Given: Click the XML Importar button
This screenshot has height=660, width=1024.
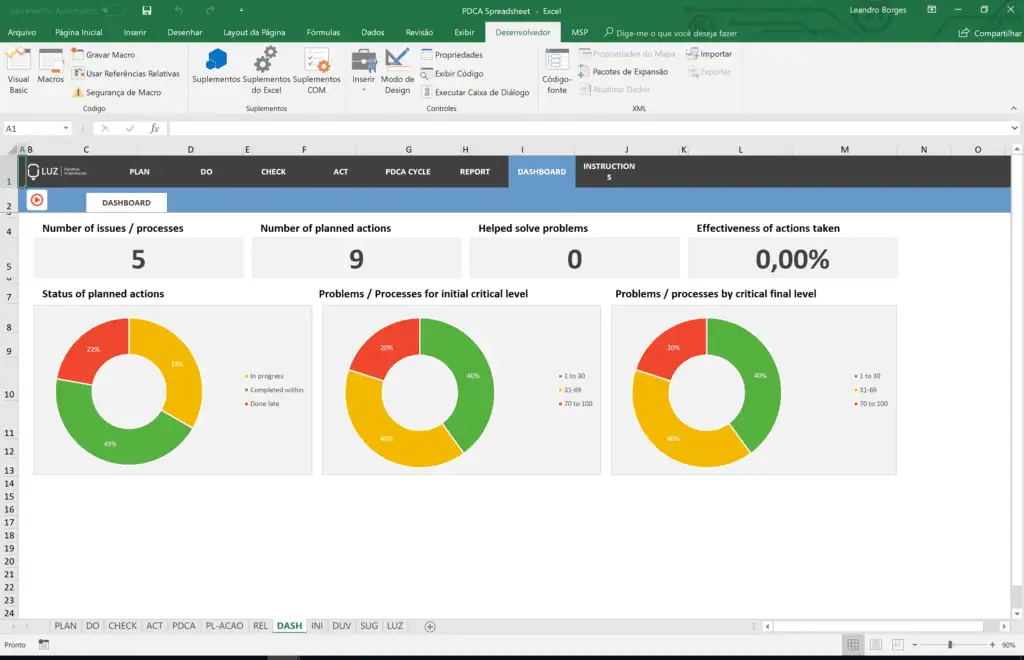Looking at the screenshot, I should (709, 54).
